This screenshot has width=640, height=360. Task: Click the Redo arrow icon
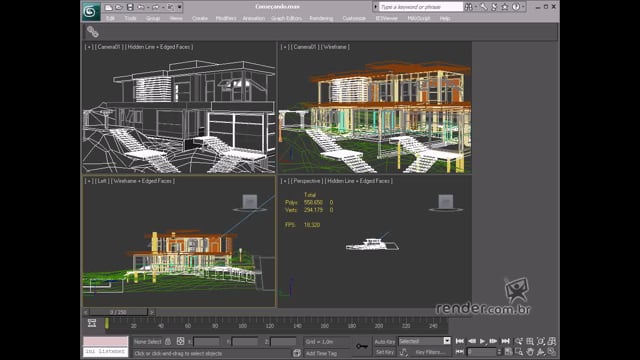pos(156,7)
